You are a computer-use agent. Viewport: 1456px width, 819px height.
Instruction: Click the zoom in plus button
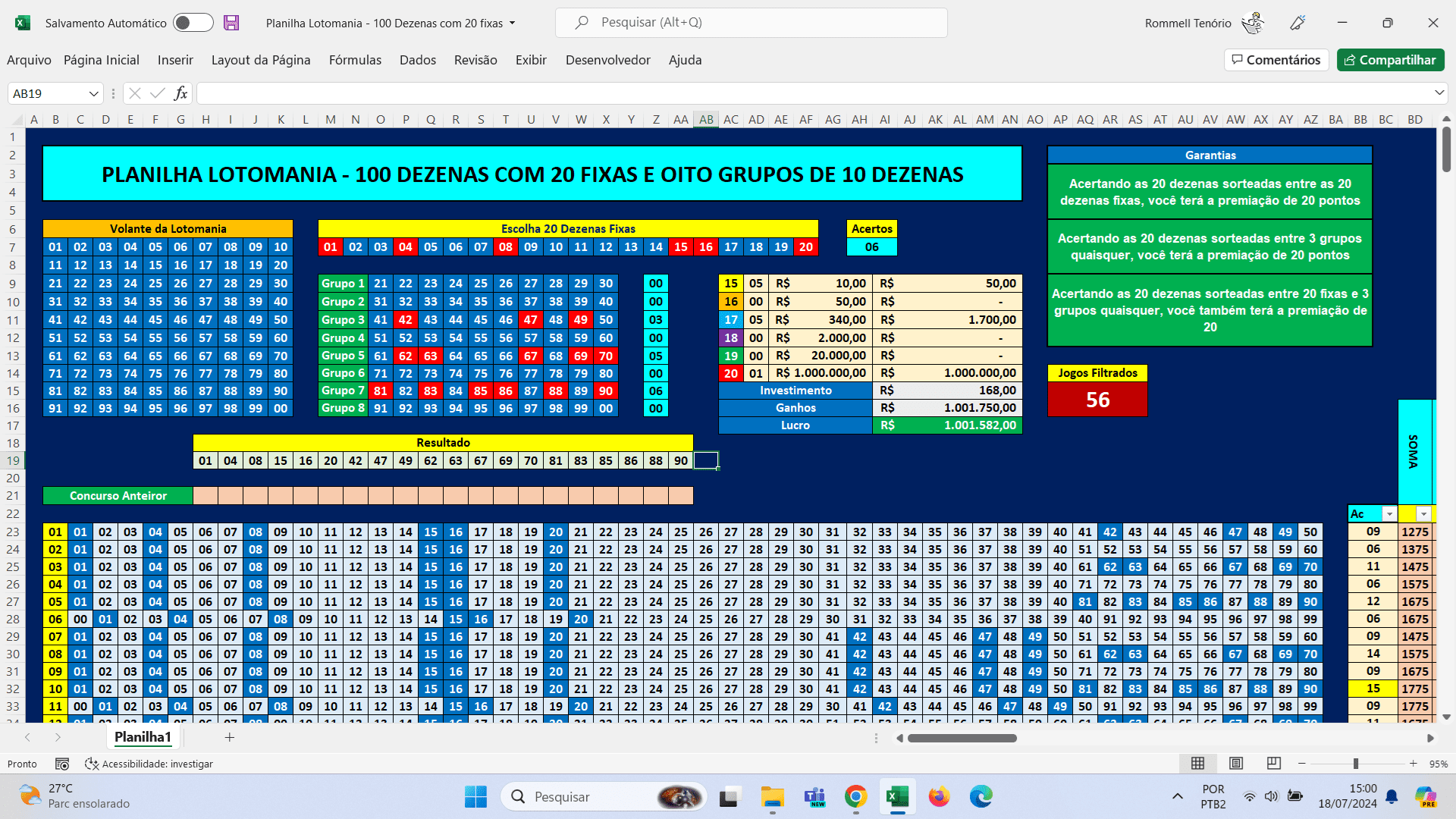[x=1413, y=764]
